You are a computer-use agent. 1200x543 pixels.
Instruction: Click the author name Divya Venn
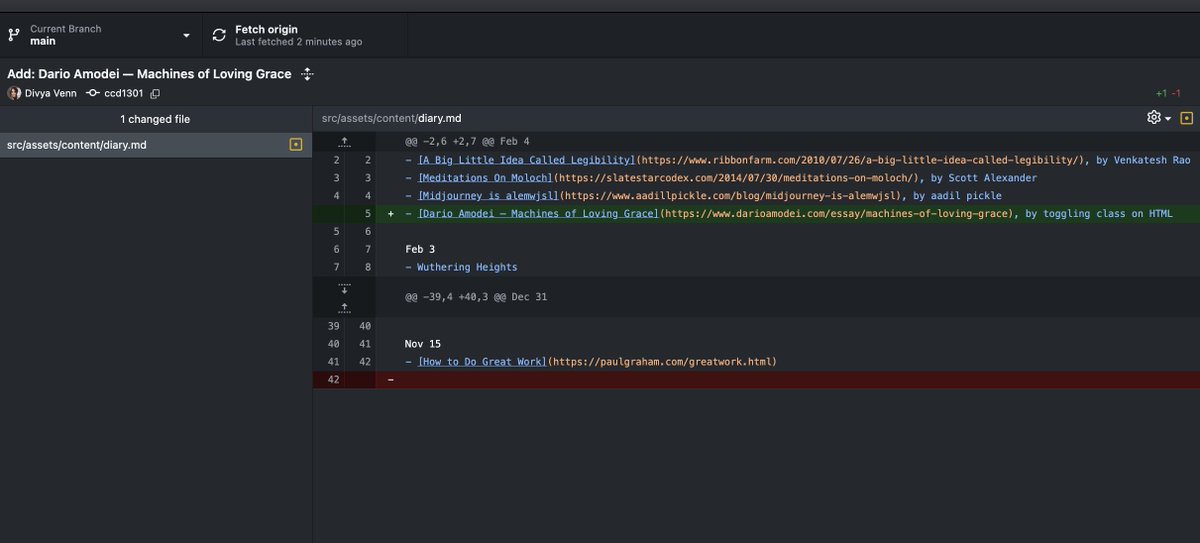click(50, 93)
